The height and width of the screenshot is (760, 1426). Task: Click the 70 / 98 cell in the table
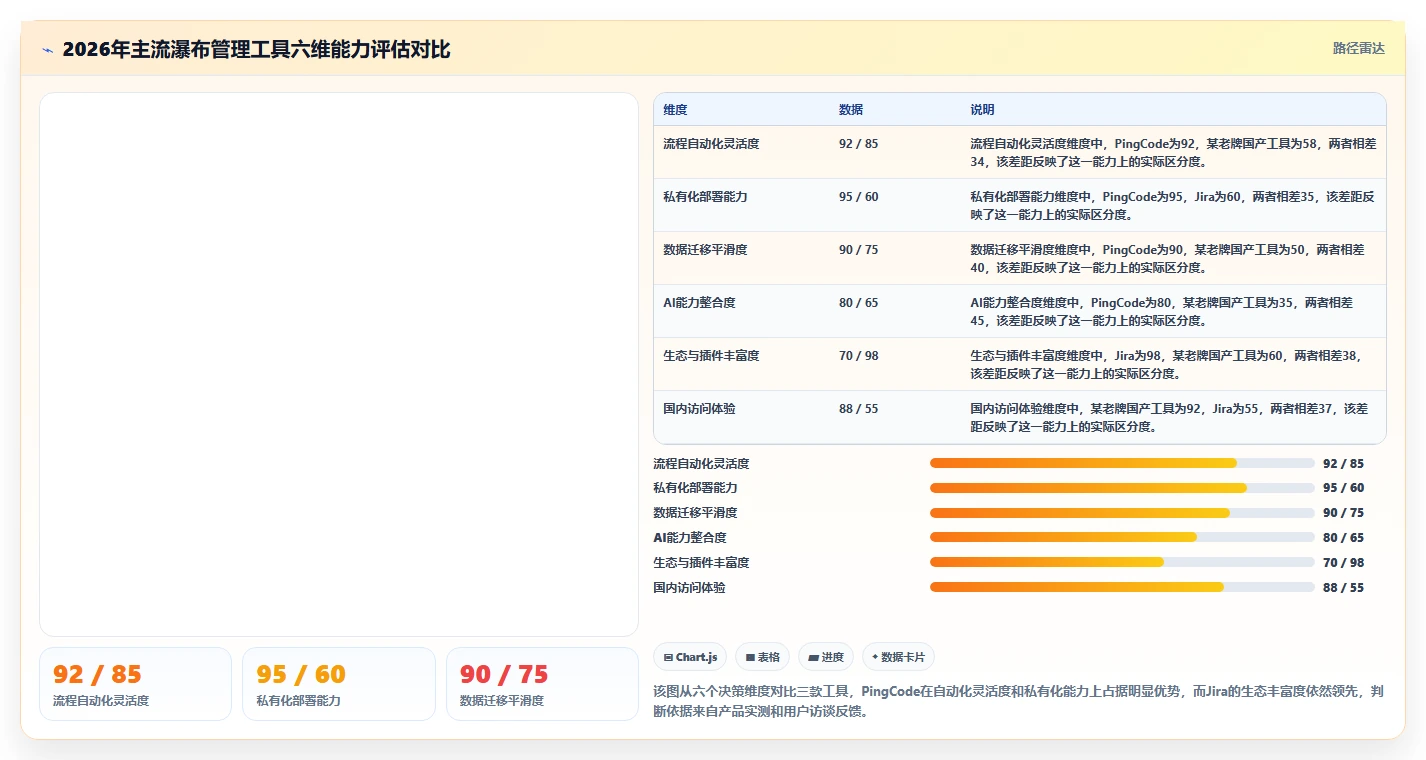coord(859,356)
